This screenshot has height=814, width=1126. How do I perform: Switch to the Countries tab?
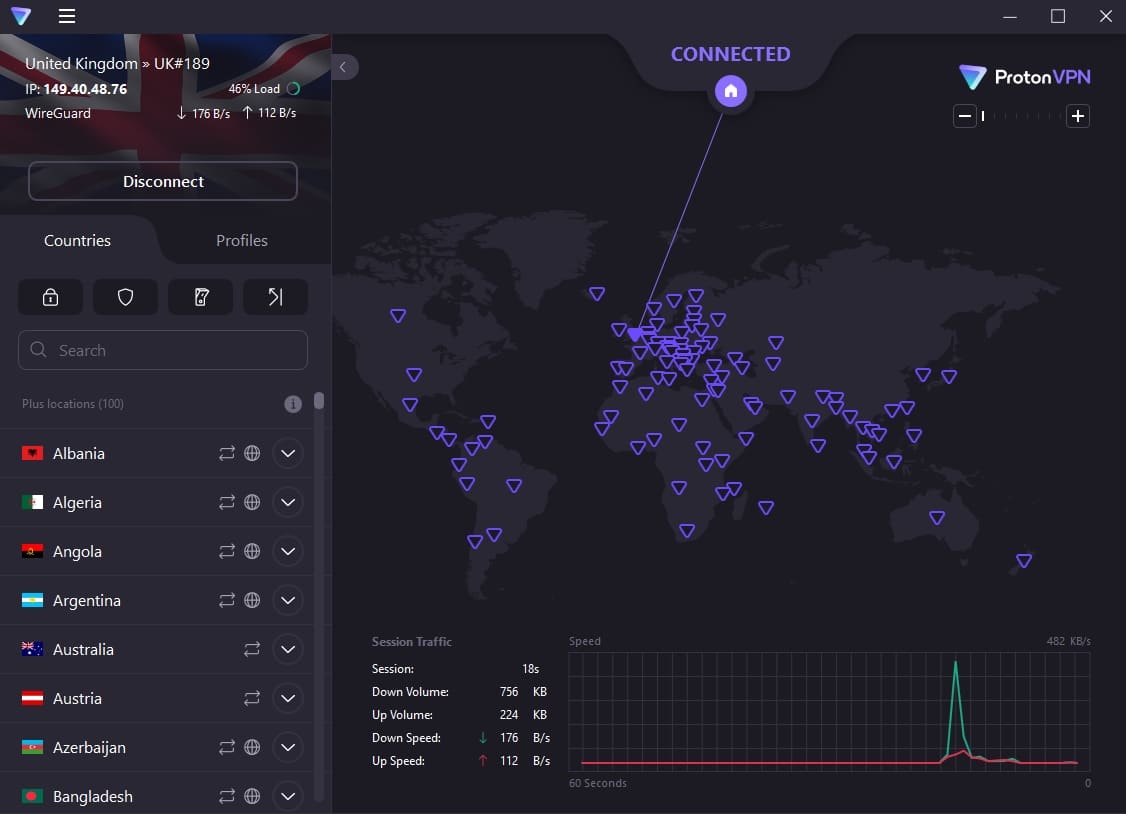coord(78,240)
